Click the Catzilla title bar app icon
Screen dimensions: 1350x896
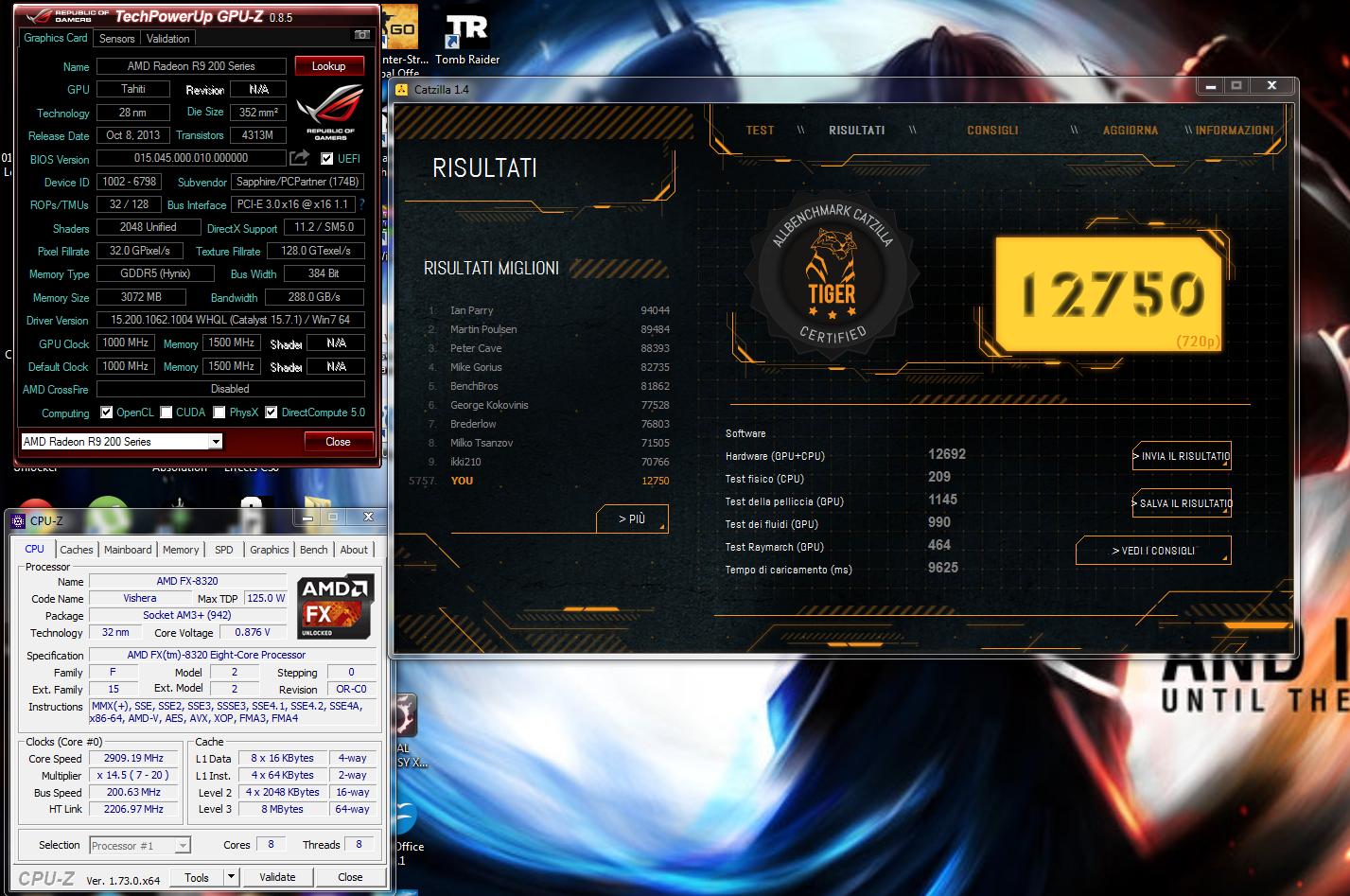pos(402,89)
